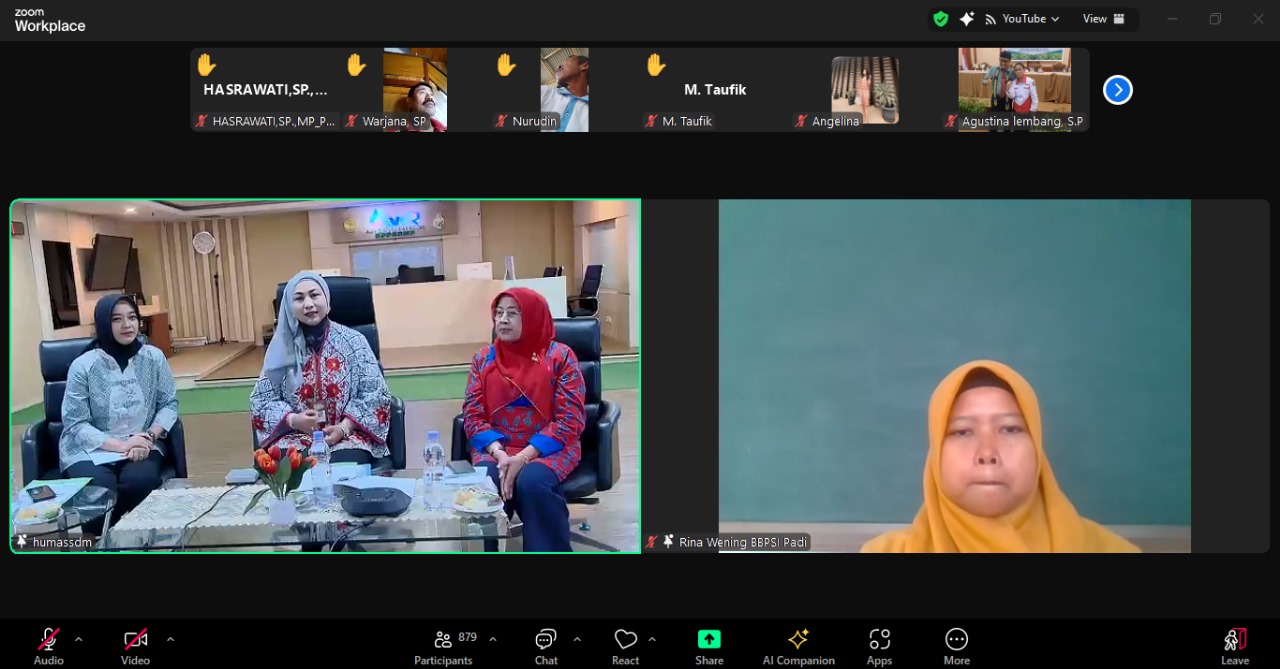Expand the audio settings arrow
1280x669 pixels.
[79, 639]
